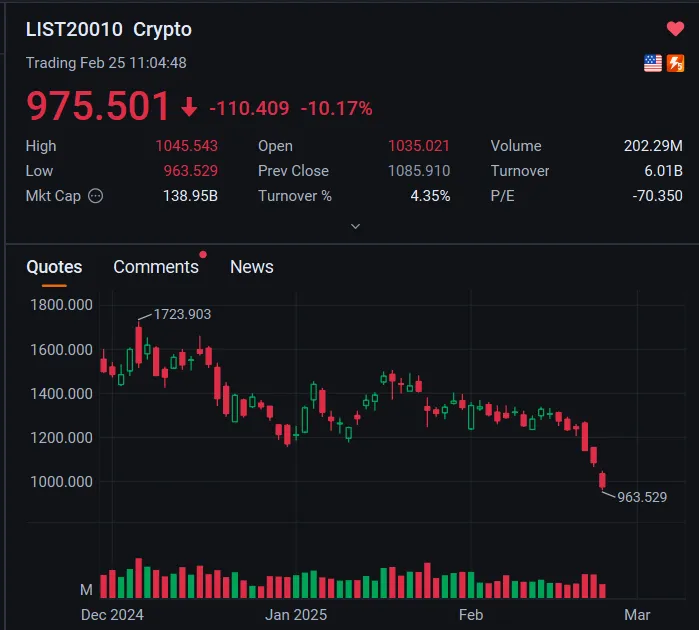Click the Turnover value 6.01B
Viewport: 699px width, 630px height.
pyautogui.click(x=663, y=171)
